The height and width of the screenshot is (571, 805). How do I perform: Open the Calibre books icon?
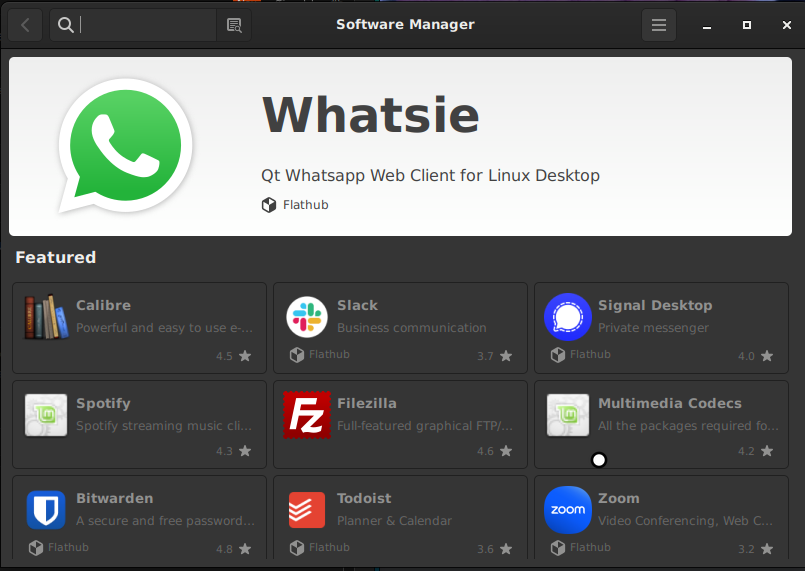pyautogui.click(x=46, y=317)
